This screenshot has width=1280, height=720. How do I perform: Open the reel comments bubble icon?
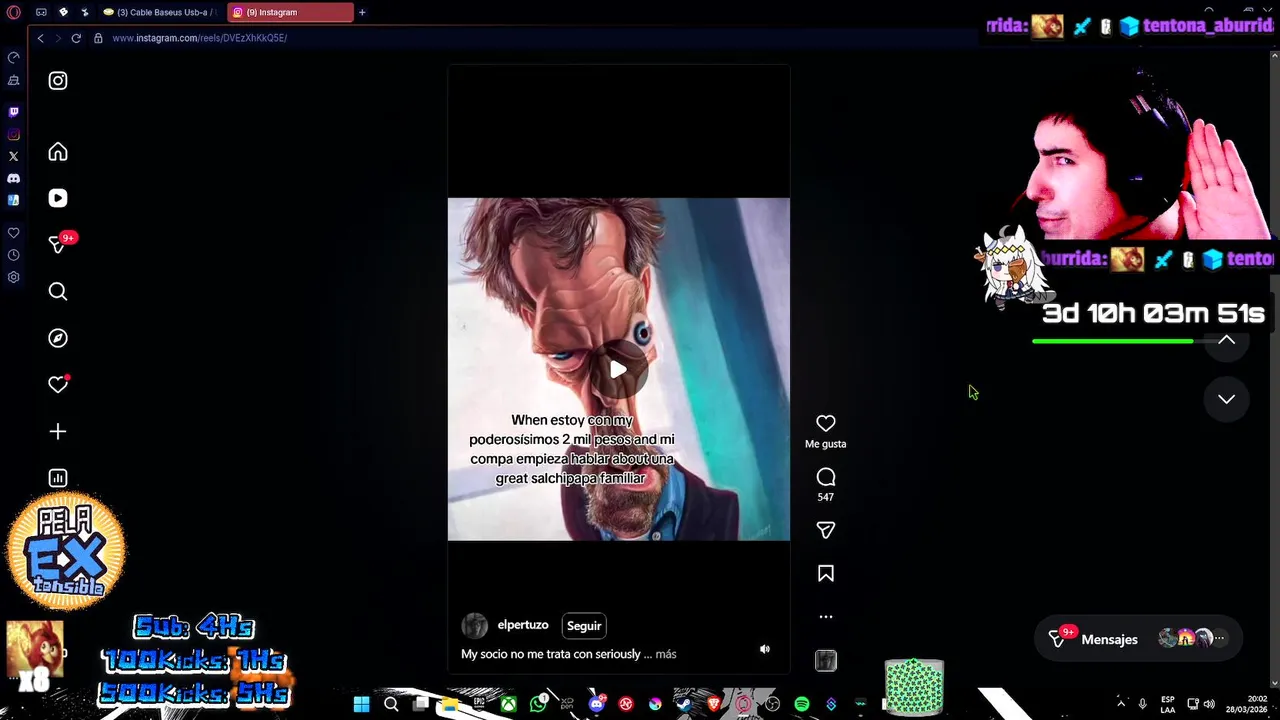click(826, 477)
